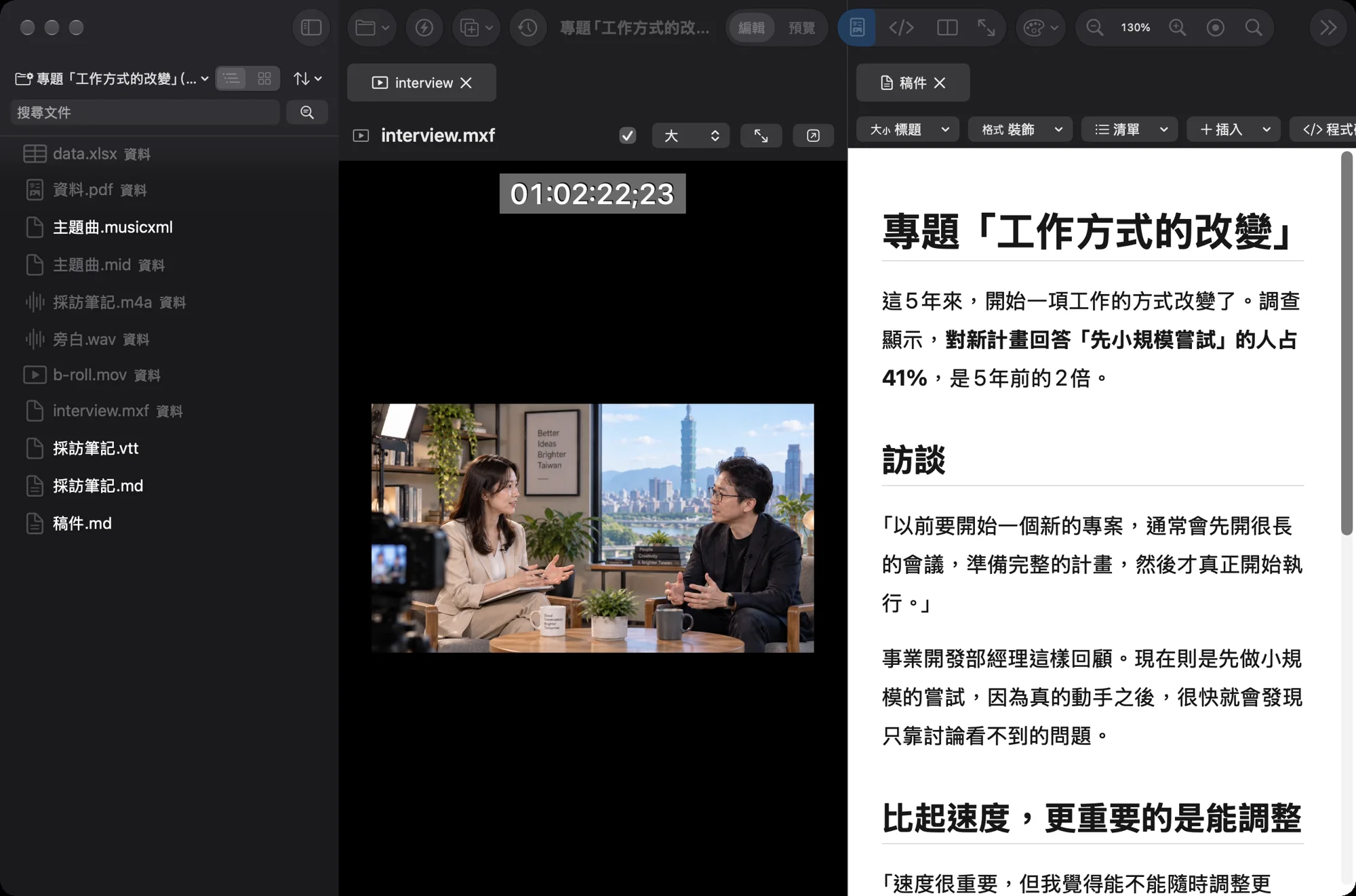
Task: Open the theme palette dropdown
Action: [1040, 28]
